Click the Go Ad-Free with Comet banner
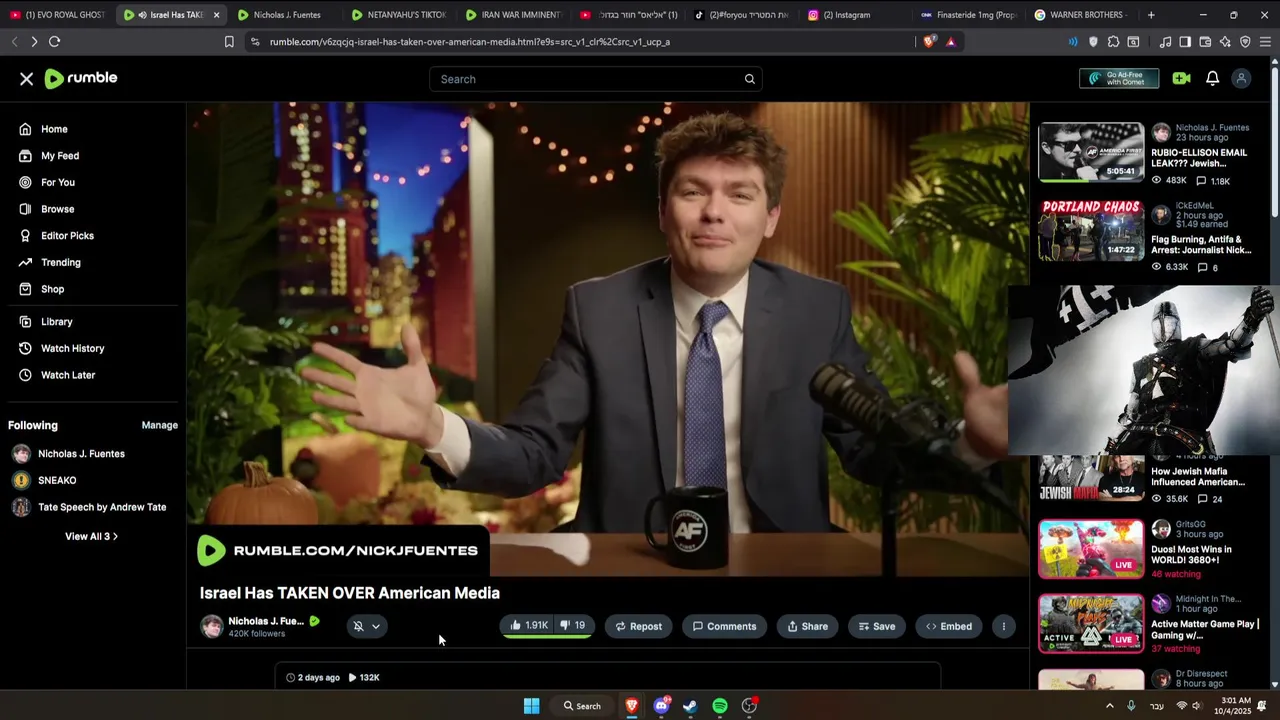 tap(1119, 79)
